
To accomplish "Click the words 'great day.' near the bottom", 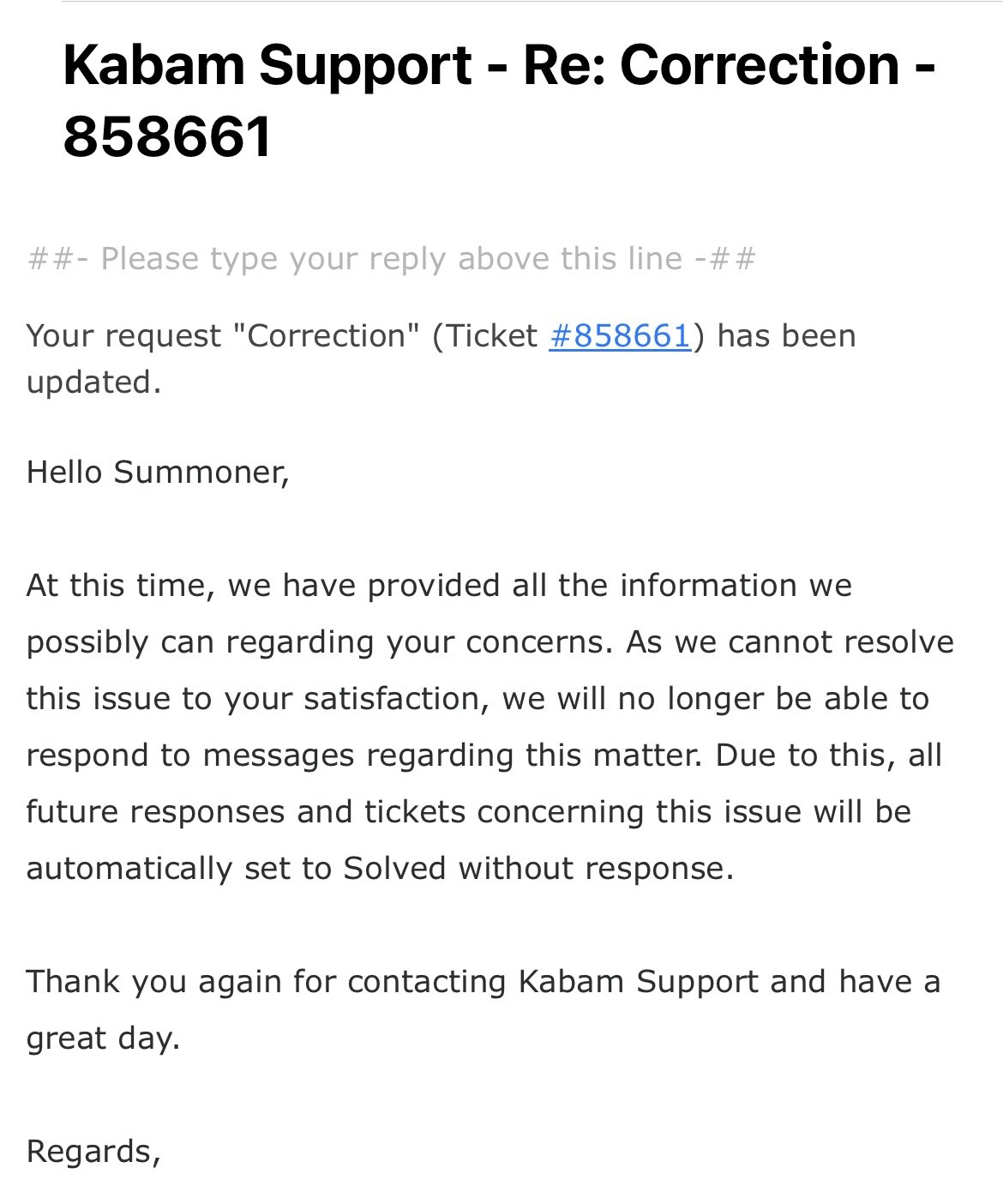I will pos(103,1039).
